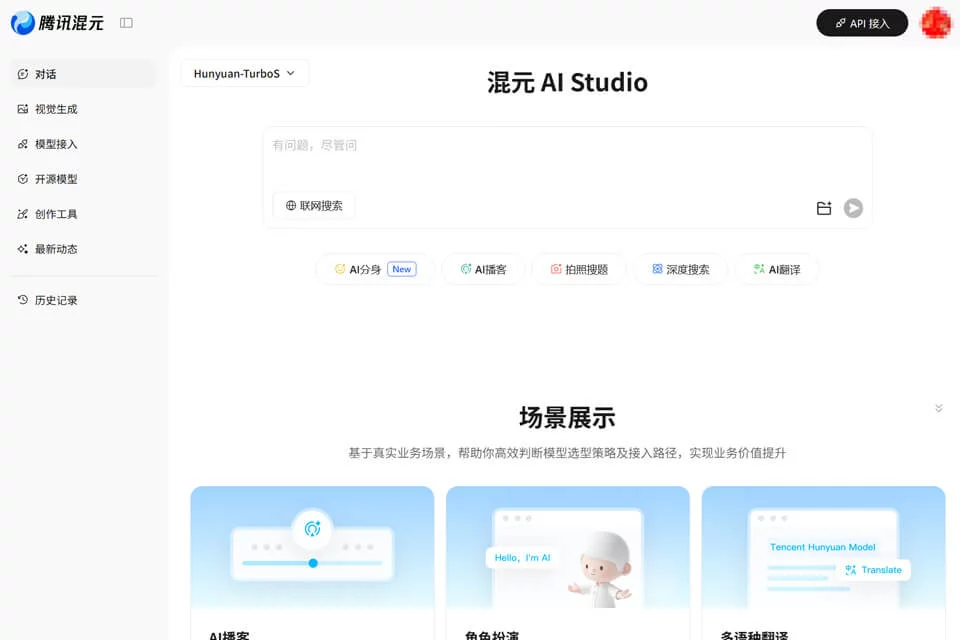This screenshot has height=640, width=960.
Task: Open the AI播客 scenario card
Action: pos(312,563)
